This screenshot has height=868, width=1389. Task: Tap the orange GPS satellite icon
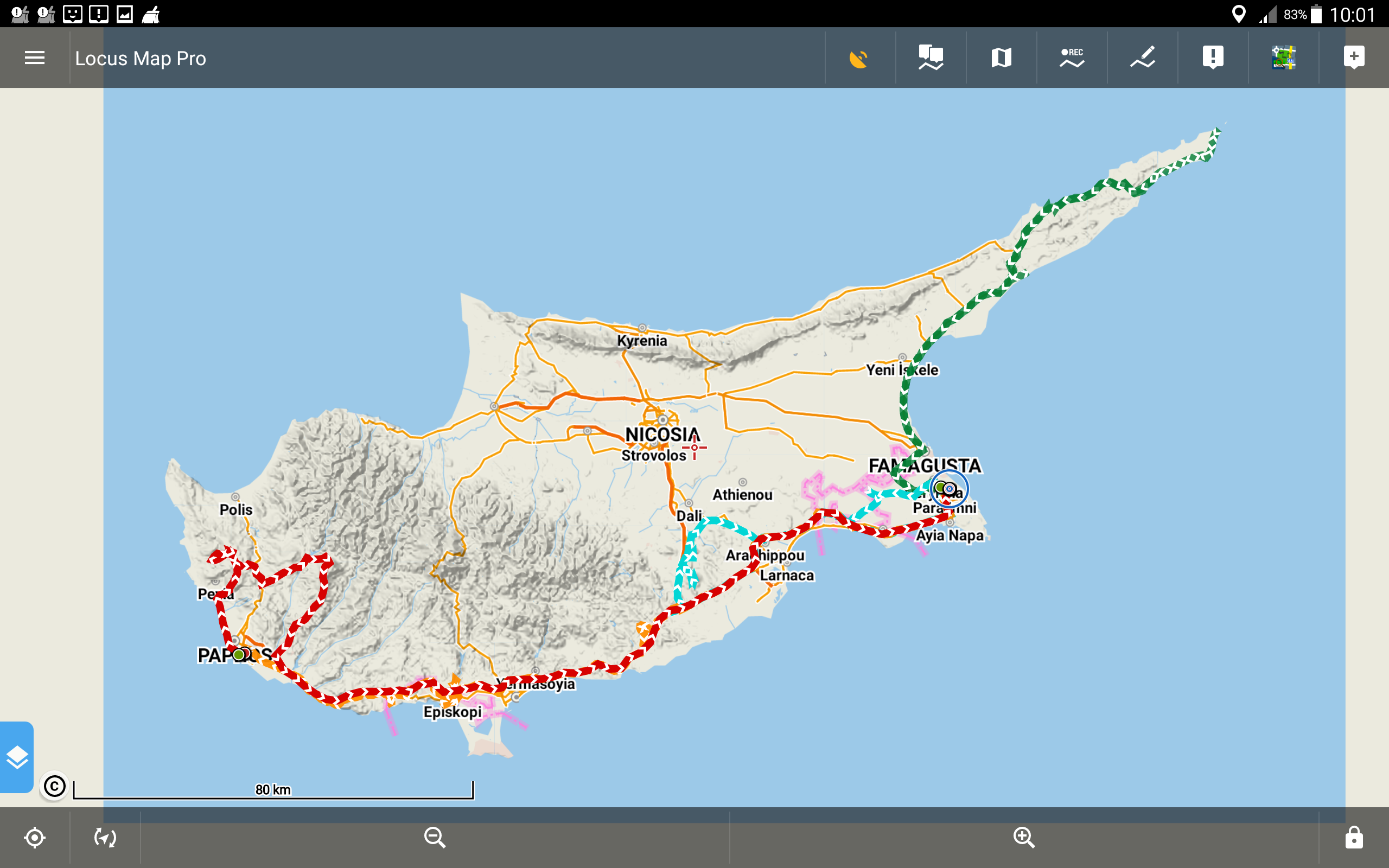[859, 58]
